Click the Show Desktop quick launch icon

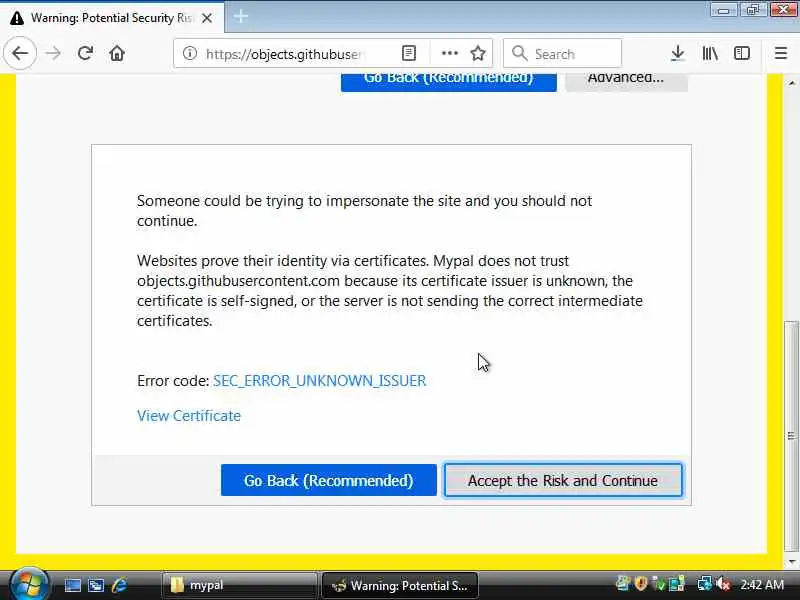(72, 585)
